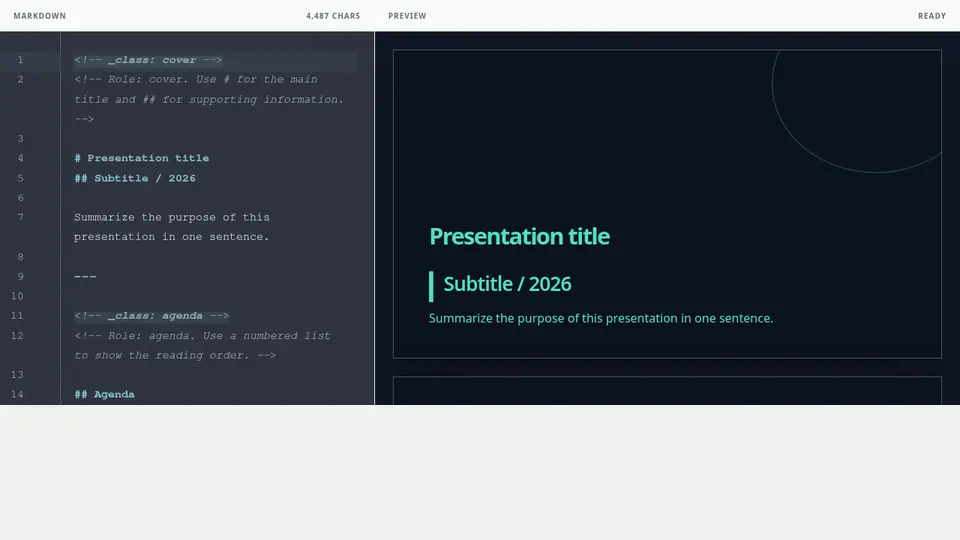Click the PREVIEW panel header label

click(407, 16)
